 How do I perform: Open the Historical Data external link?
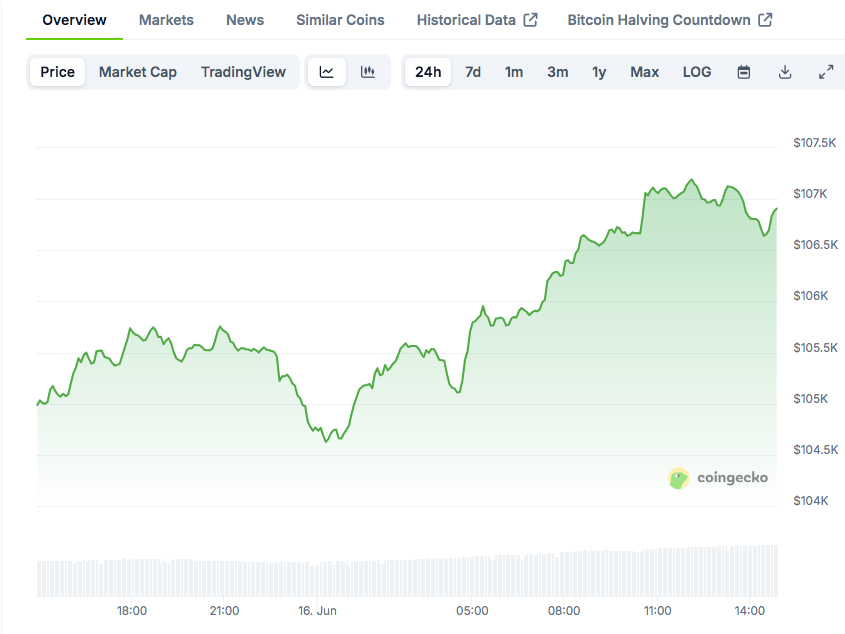click(477, 20)
